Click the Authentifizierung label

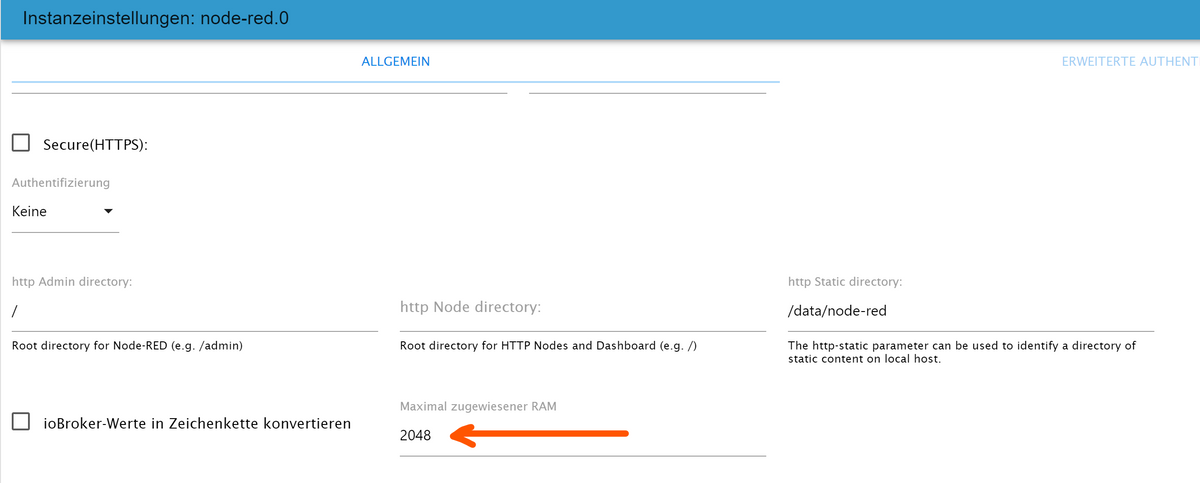click(x=61, y=183)
